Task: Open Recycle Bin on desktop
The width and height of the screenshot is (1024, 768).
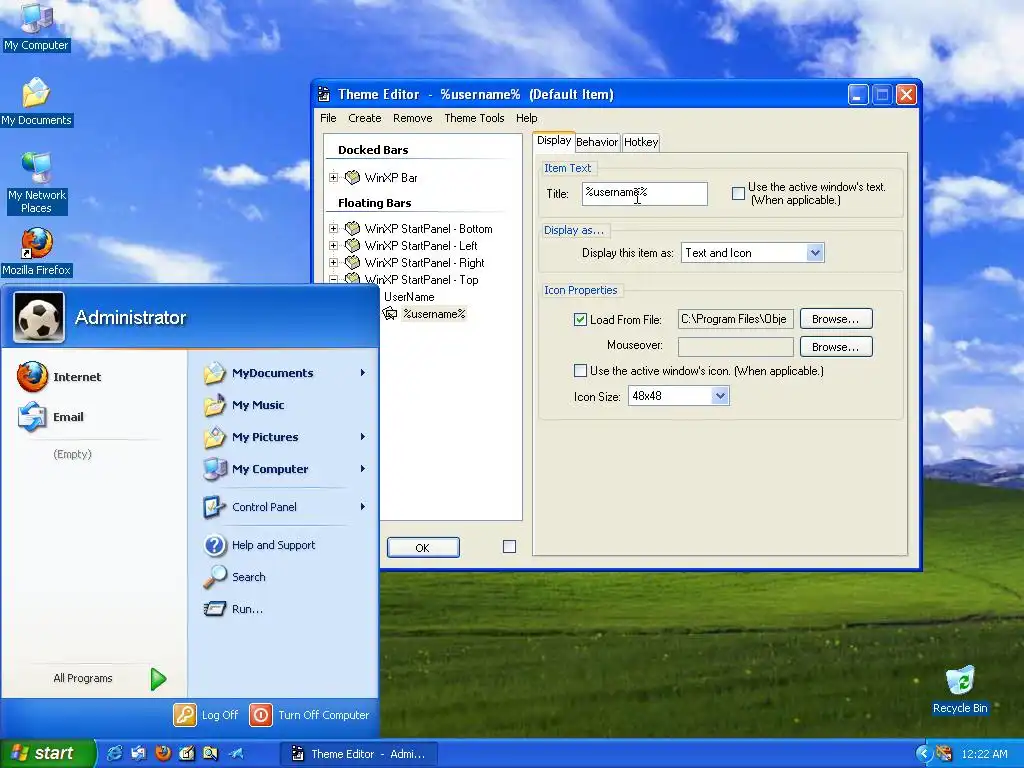Action: (960, 690)
